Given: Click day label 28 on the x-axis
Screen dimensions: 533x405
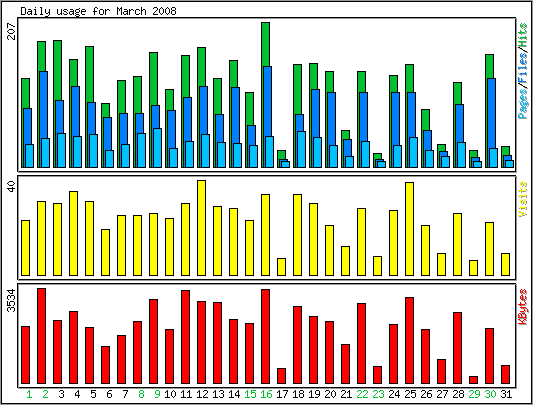Looking at the screenshot, I should point(458,394).
